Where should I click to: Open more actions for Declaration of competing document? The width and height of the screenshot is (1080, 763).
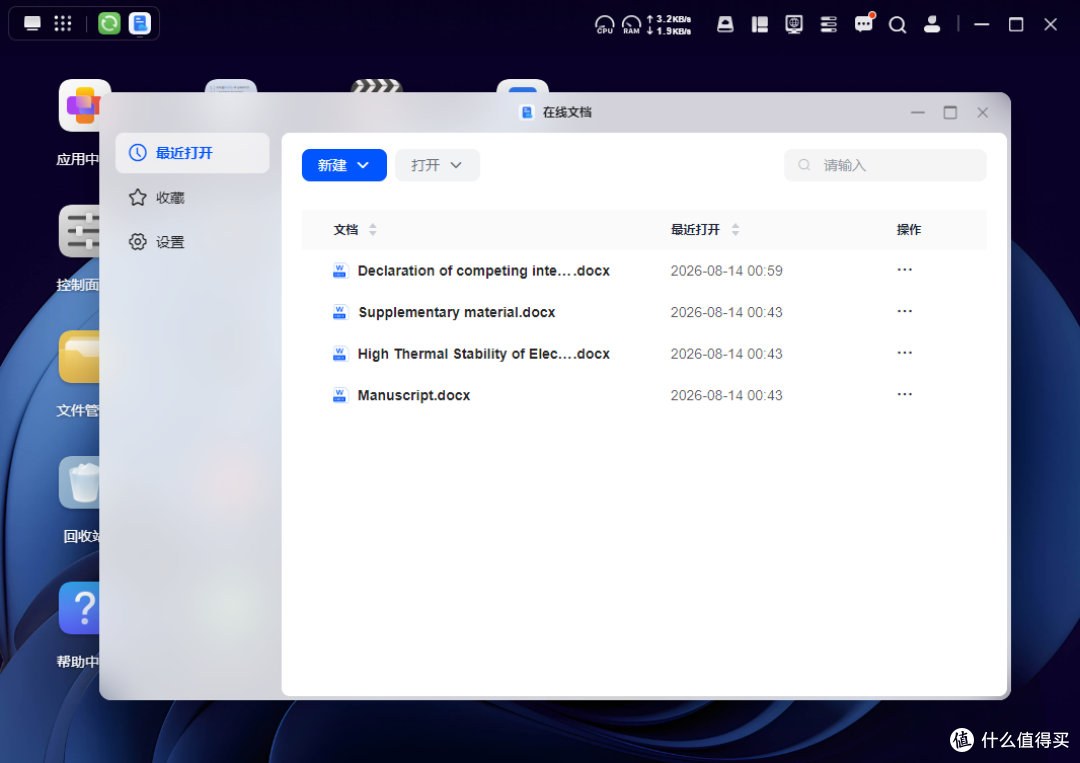904,269
